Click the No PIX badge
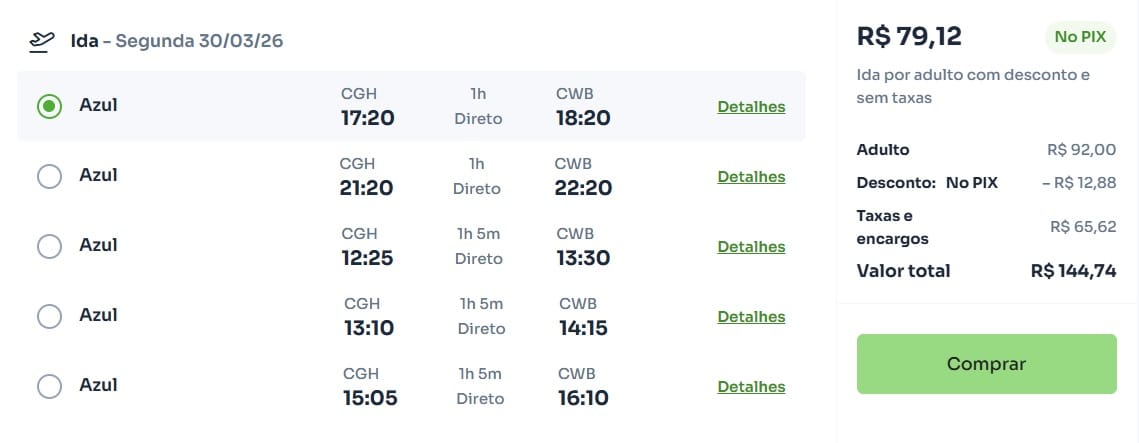This screenshot has width=1139, height=443. tap(1079, 37)
